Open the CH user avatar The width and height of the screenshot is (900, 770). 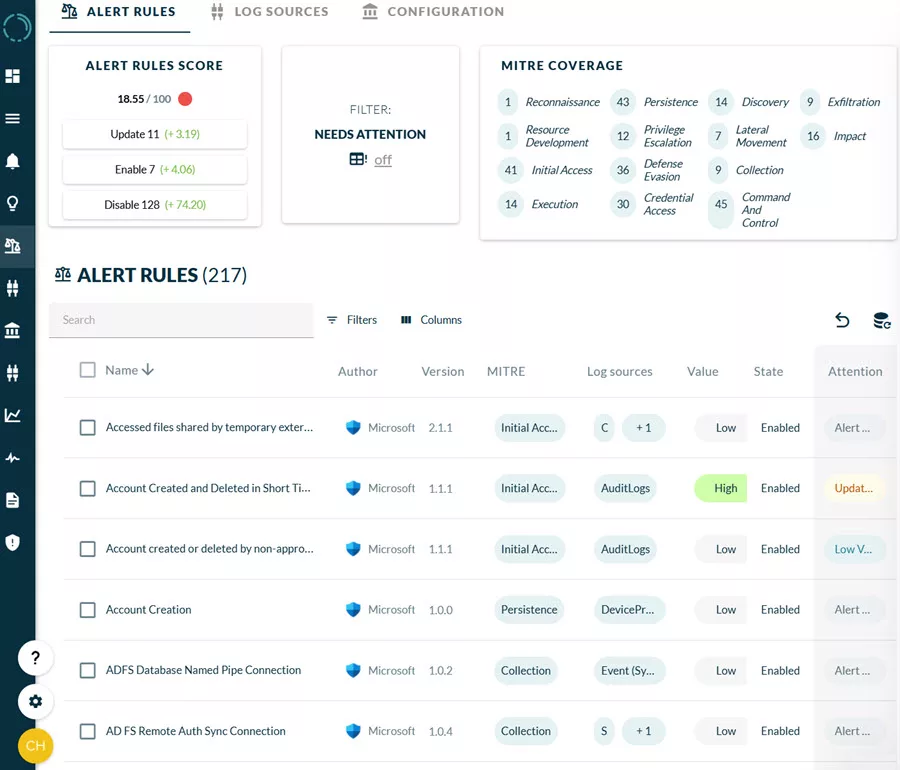(x=36, y=745)
